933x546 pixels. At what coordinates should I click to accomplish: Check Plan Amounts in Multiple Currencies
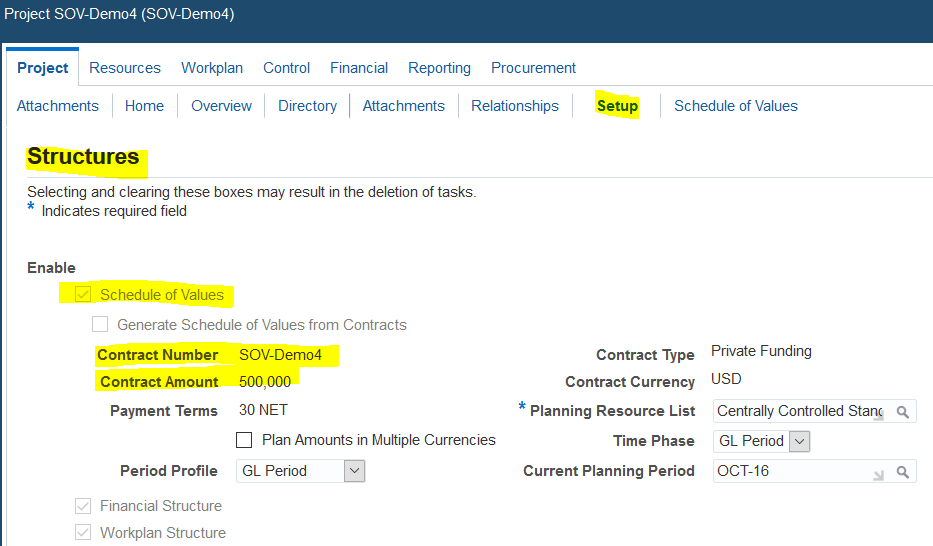[x=244, y=440]
